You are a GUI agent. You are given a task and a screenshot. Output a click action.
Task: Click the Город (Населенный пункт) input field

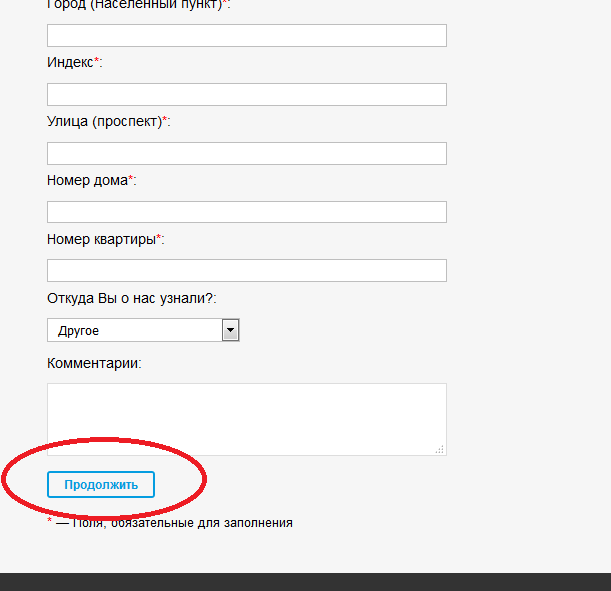pos(246,36)
